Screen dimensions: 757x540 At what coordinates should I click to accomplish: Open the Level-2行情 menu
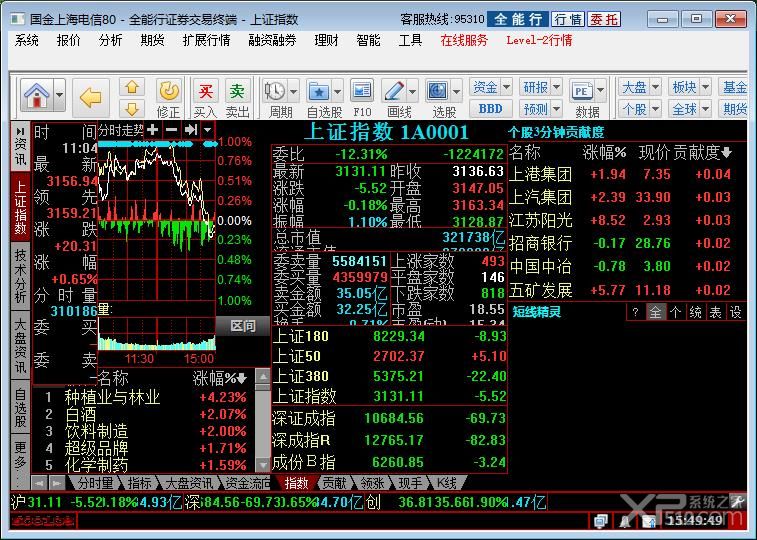(x=539, y=40)
